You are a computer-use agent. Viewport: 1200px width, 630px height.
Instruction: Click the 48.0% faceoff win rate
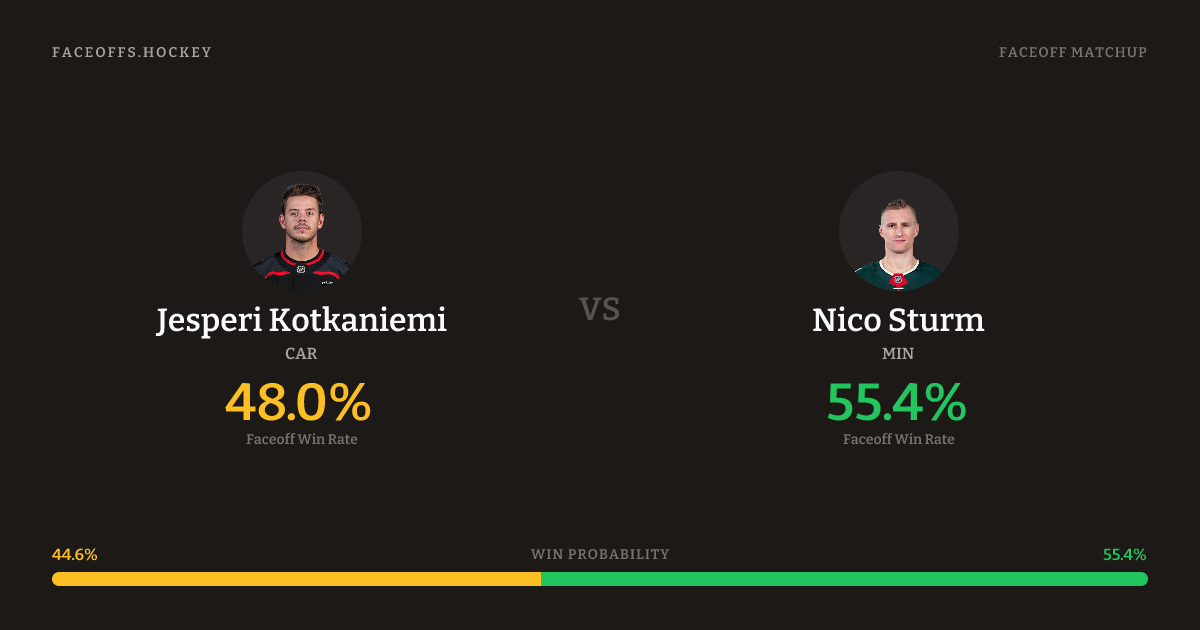298,402
